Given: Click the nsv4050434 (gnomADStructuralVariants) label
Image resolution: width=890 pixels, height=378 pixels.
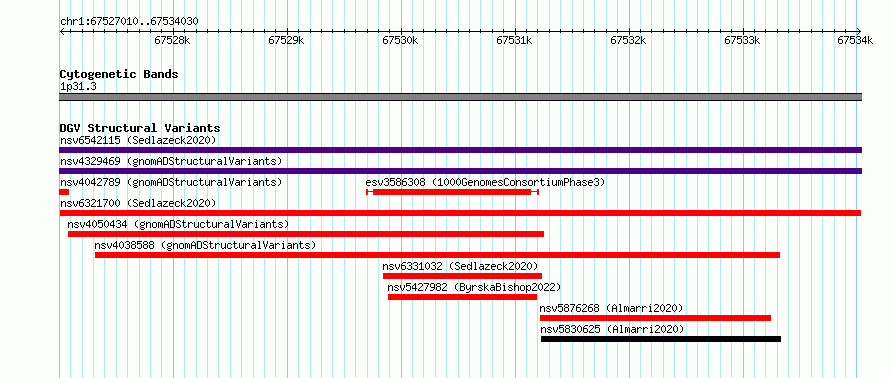Looking at the screenshot, I should pyautogui.click(x=178, y=224).
